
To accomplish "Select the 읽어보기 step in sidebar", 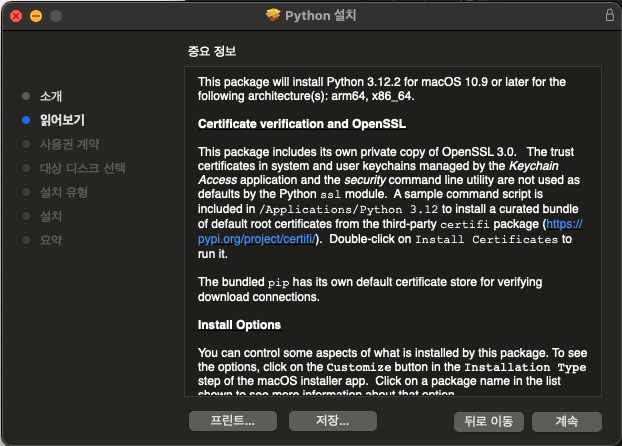I will coord(62,120).
